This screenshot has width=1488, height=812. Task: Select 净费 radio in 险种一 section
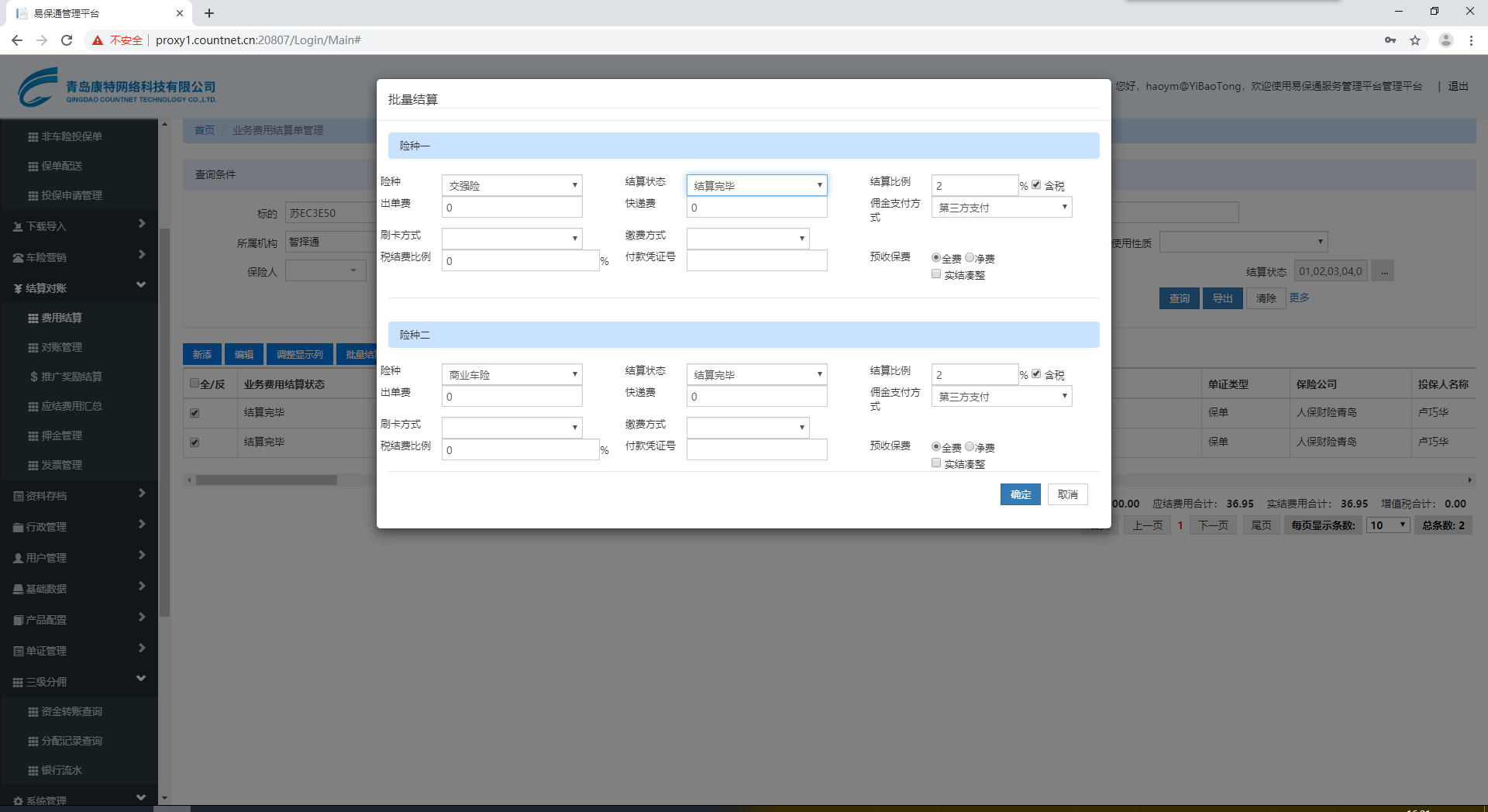pyautogui.click(x=970, y=258)
